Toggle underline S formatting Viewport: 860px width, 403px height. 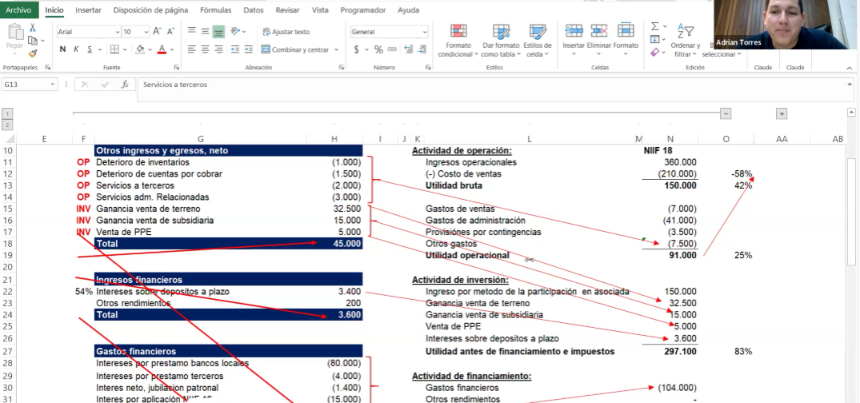click(x=89, y=49)
